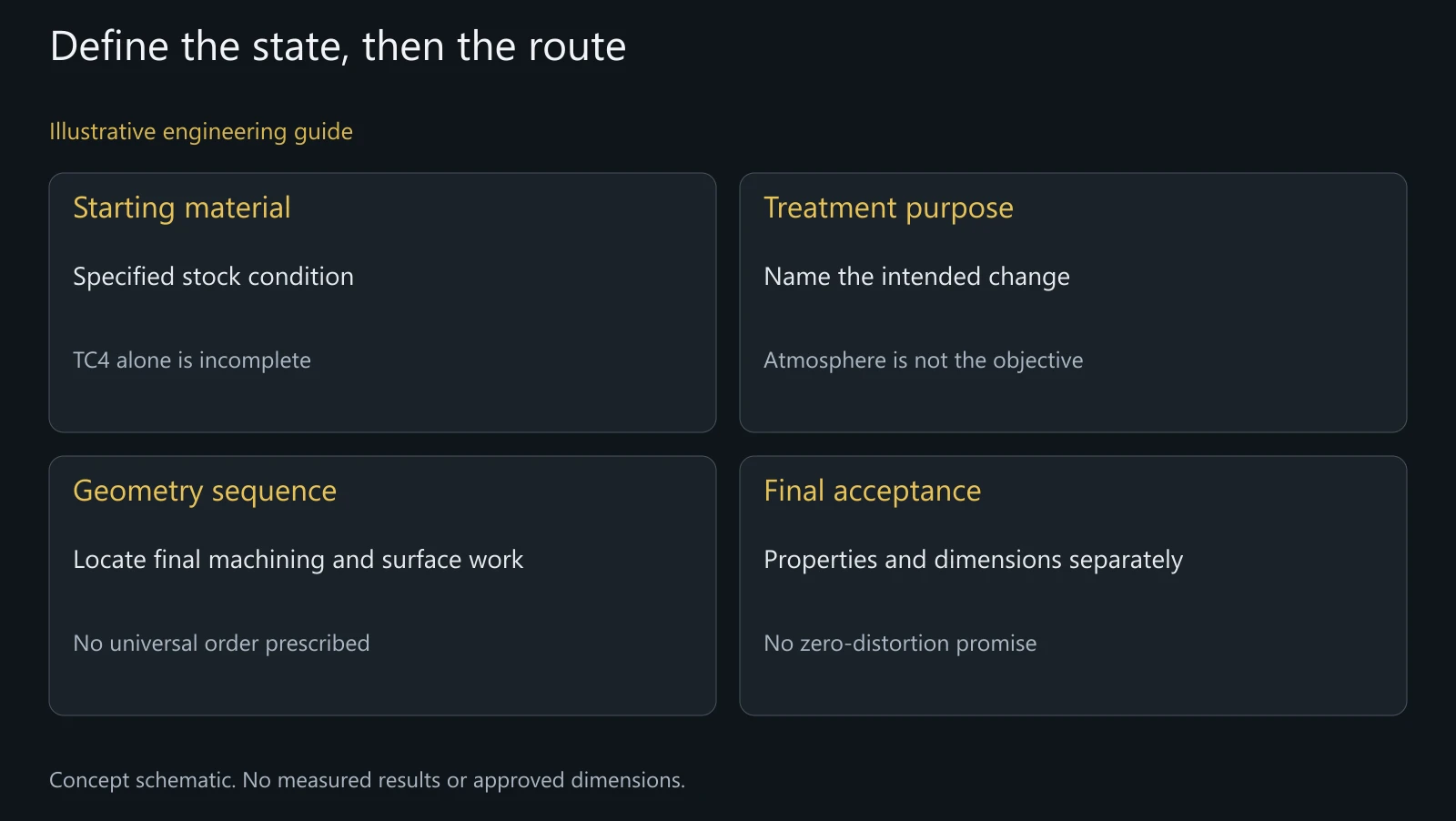Select 'No zero-distortion promise' note

coord(900,644)
